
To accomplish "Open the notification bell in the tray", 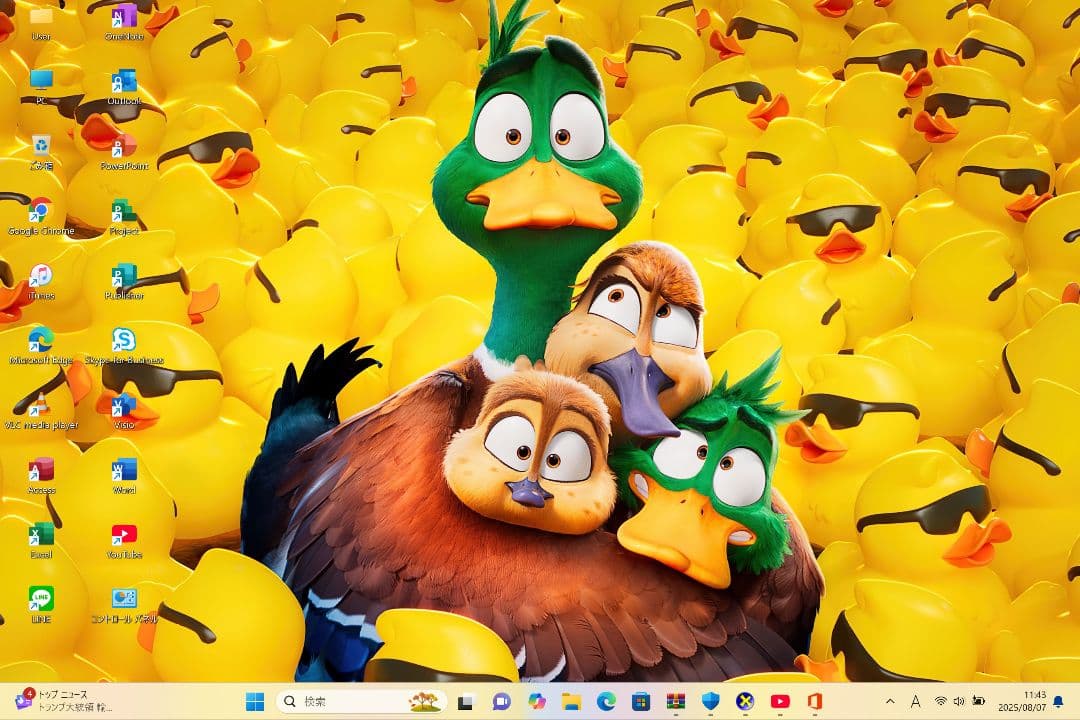I will pyautogui.click(x=1058, y=701).
